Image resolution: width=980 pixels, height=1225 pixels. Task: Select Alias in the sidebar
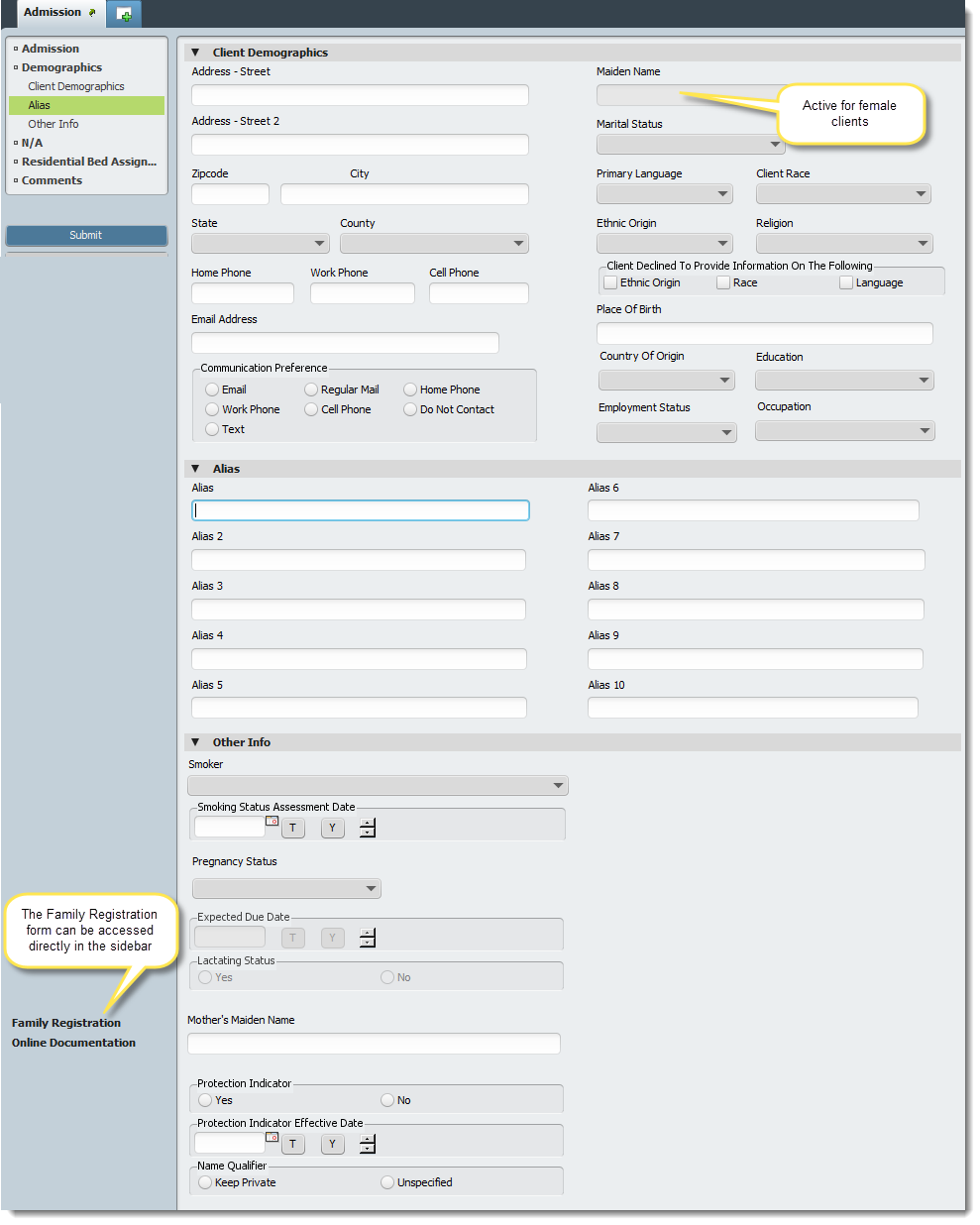(x=87, y=105)
